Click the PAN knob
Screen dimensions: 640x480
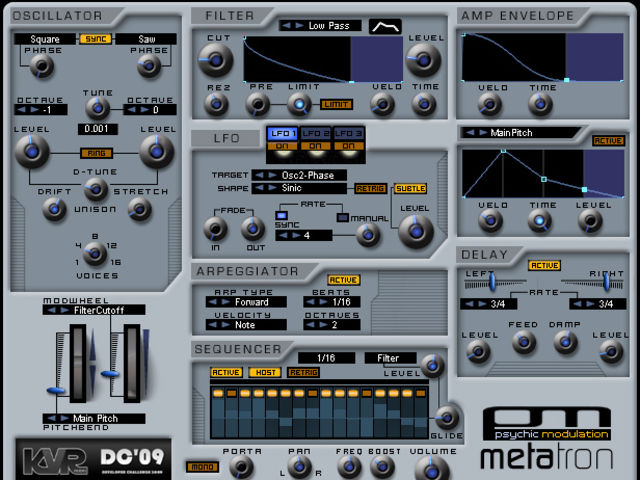pos(299,467)
